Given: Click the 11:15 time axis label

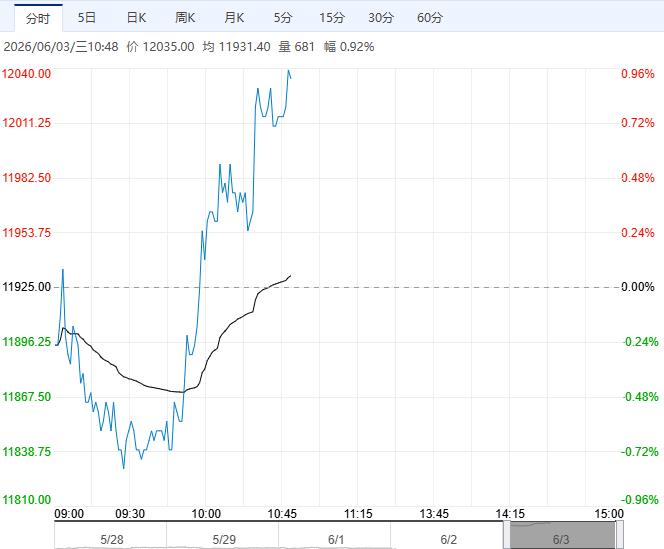Looking at the screenshot, I should coord(358,514).
